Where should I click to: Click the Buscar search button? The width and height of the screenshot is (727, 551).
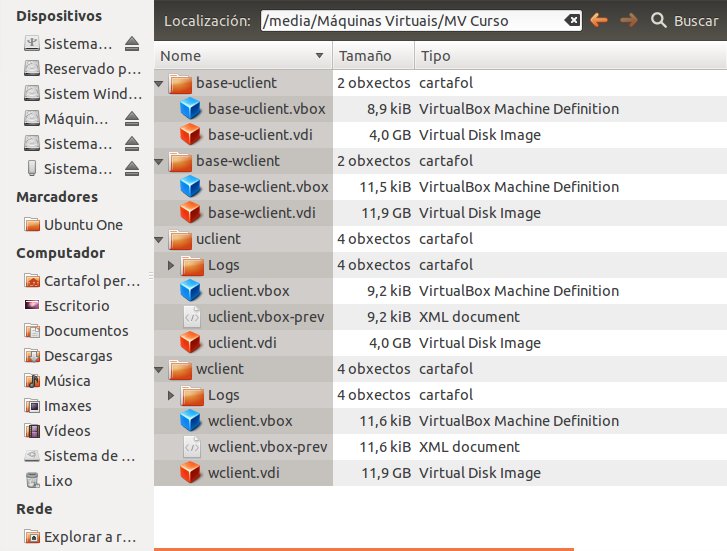coord(684,21)
